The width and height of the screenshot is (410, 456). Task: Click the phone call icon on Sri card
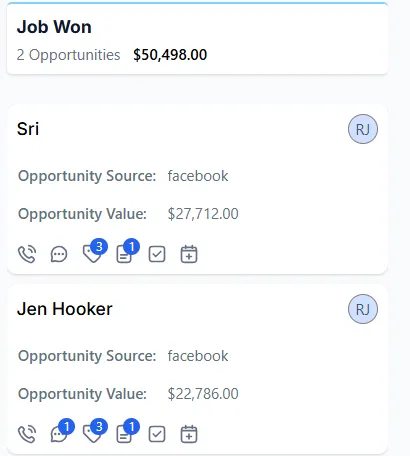(x=27, y=254)
